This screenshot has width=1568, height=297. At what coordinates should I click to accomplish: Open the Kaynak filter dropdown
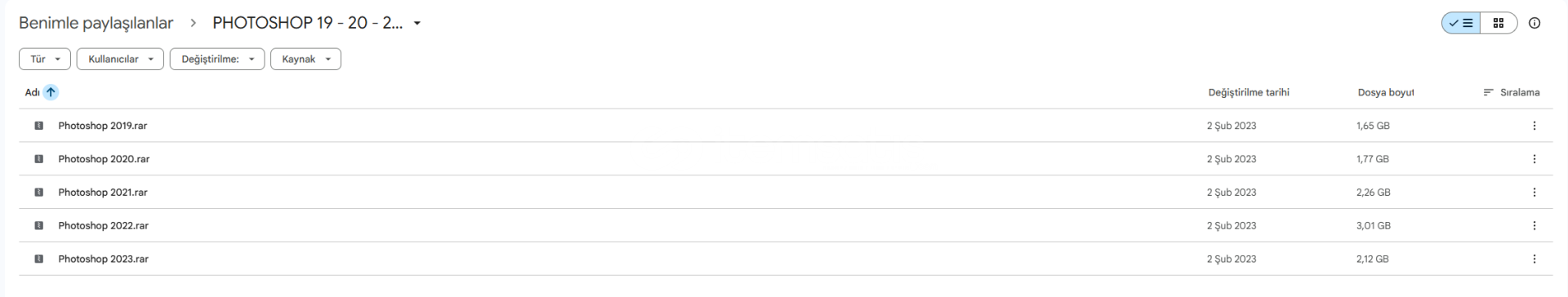tap(305, 60)
